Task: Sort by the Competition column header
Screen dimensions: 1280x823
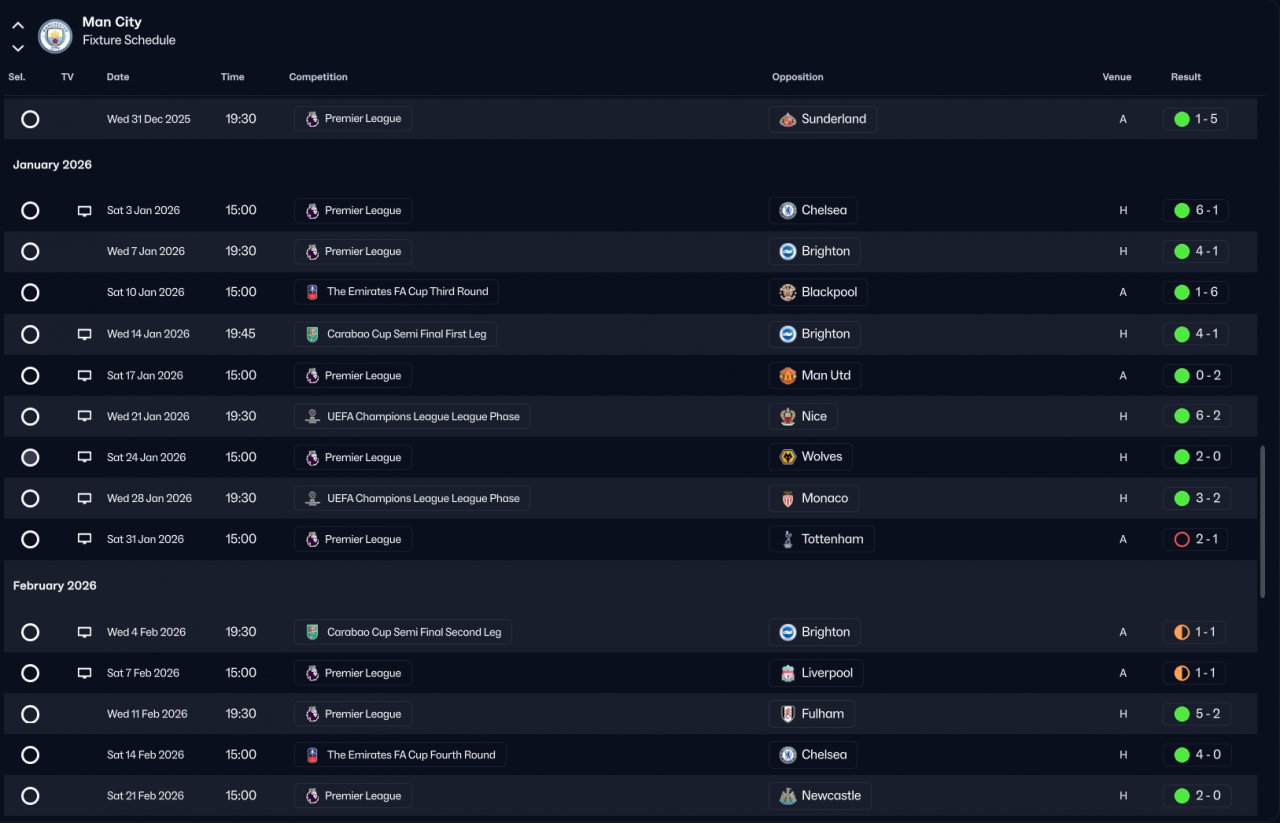Action: tap(318, 77)
